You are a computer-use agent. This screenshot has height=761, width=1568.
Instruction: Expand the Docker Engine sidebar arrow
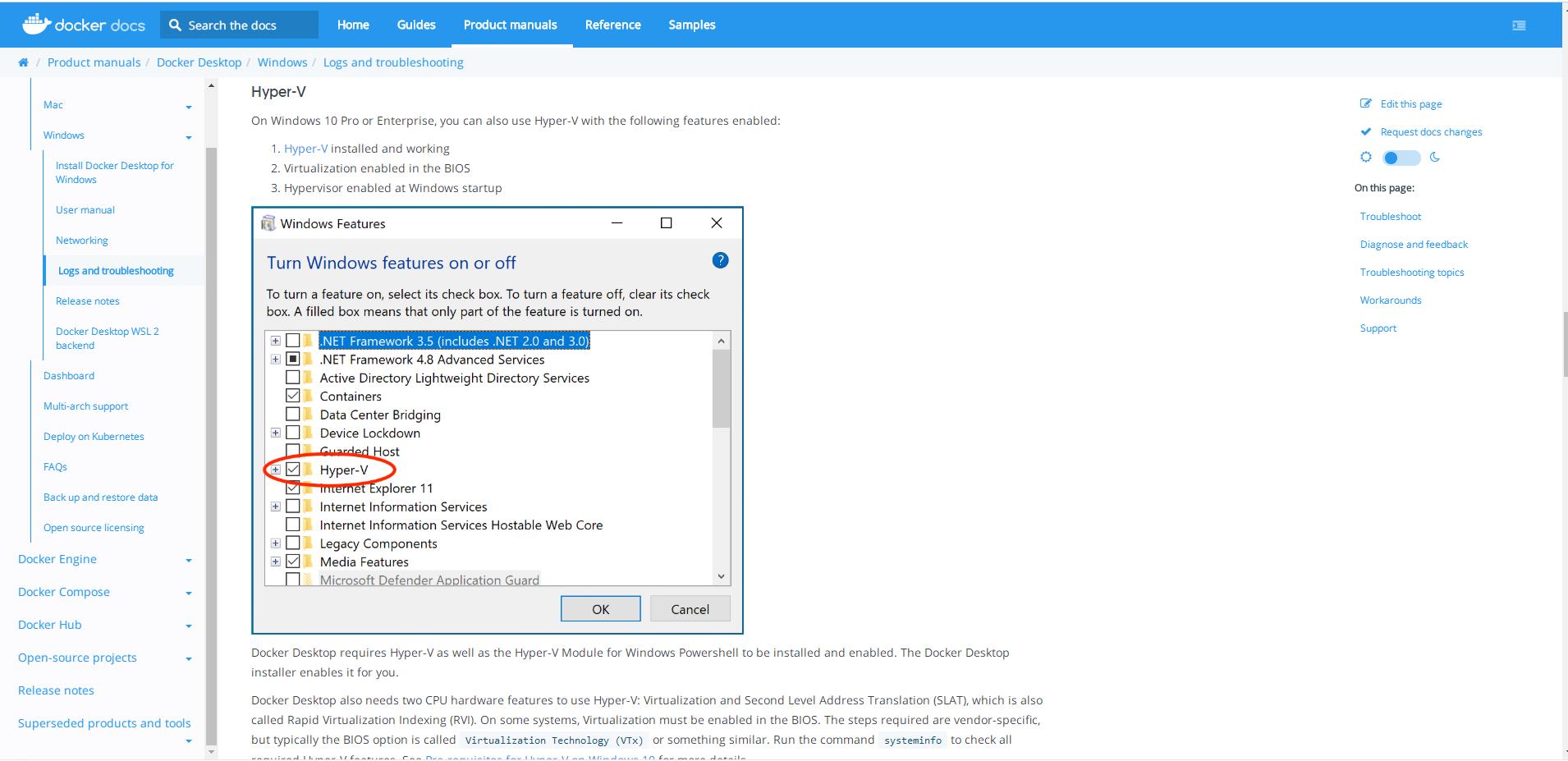click(x=189, y=561)
